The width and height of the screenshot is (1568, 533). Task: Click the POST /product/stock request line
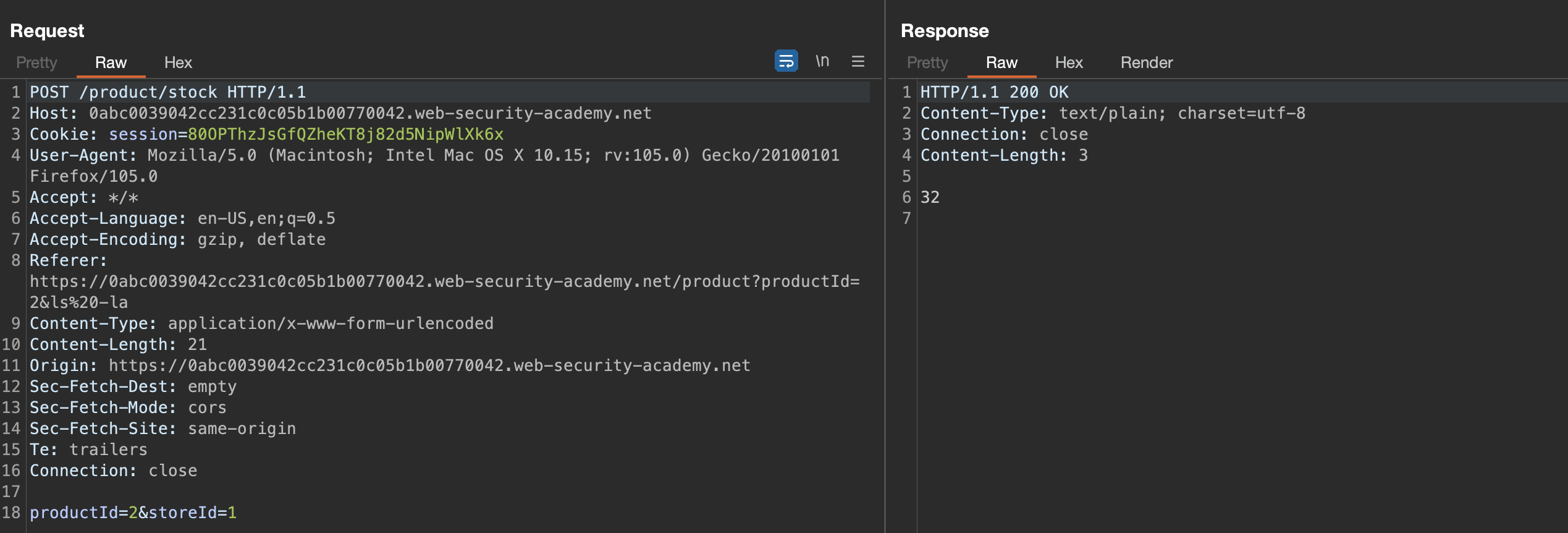(167, 92)
